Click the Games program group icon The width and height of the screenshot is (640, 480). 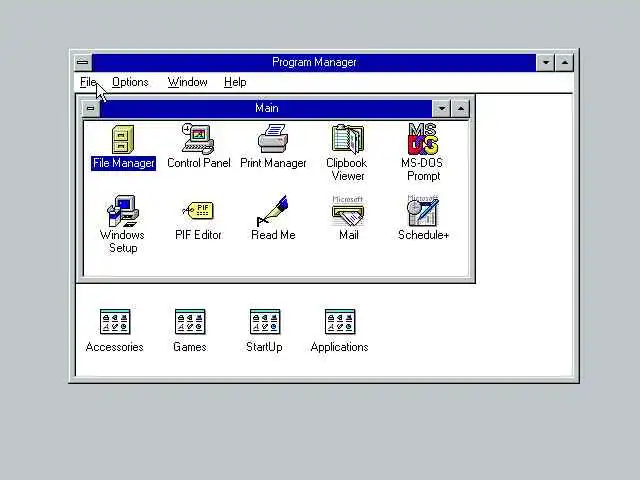pyautogui.click(x=190, y=322)
